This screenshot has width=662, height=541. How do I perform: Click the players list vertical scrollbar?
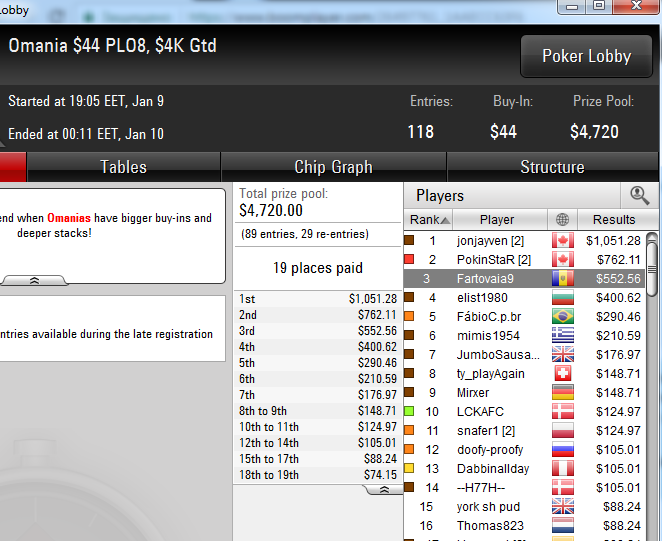(x=652, y=268)
